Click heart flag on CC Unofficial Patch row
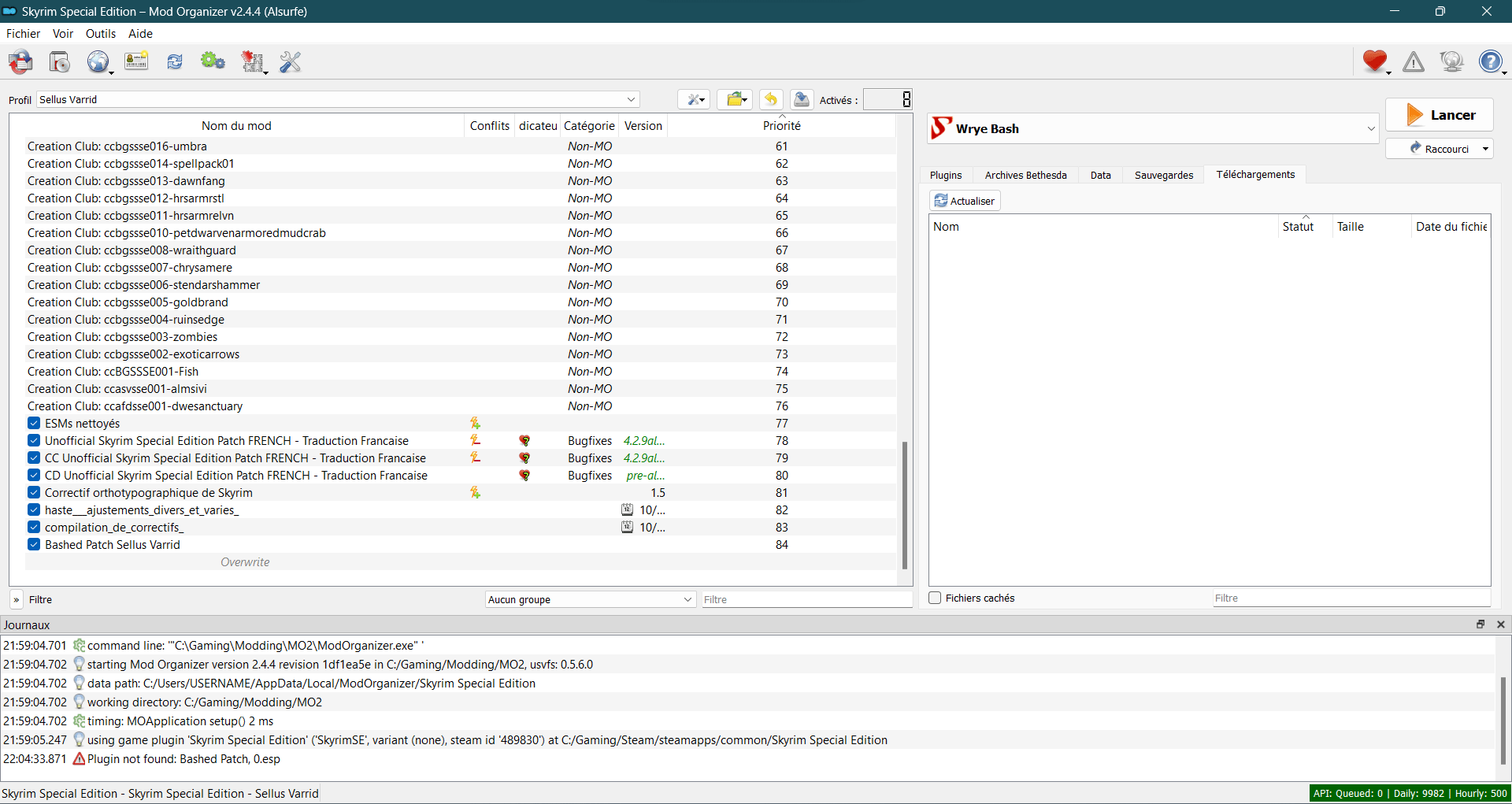 [524, 458]
